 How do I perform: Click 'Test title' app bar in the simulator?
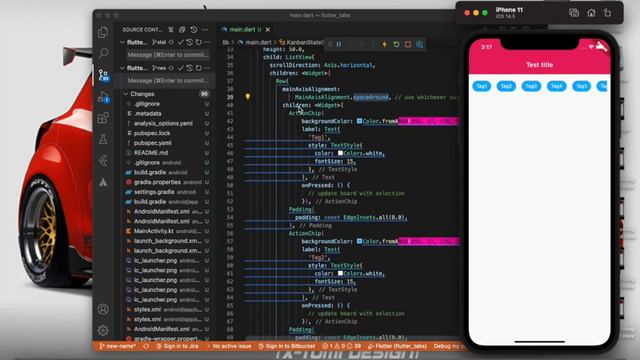pos(539,65)
